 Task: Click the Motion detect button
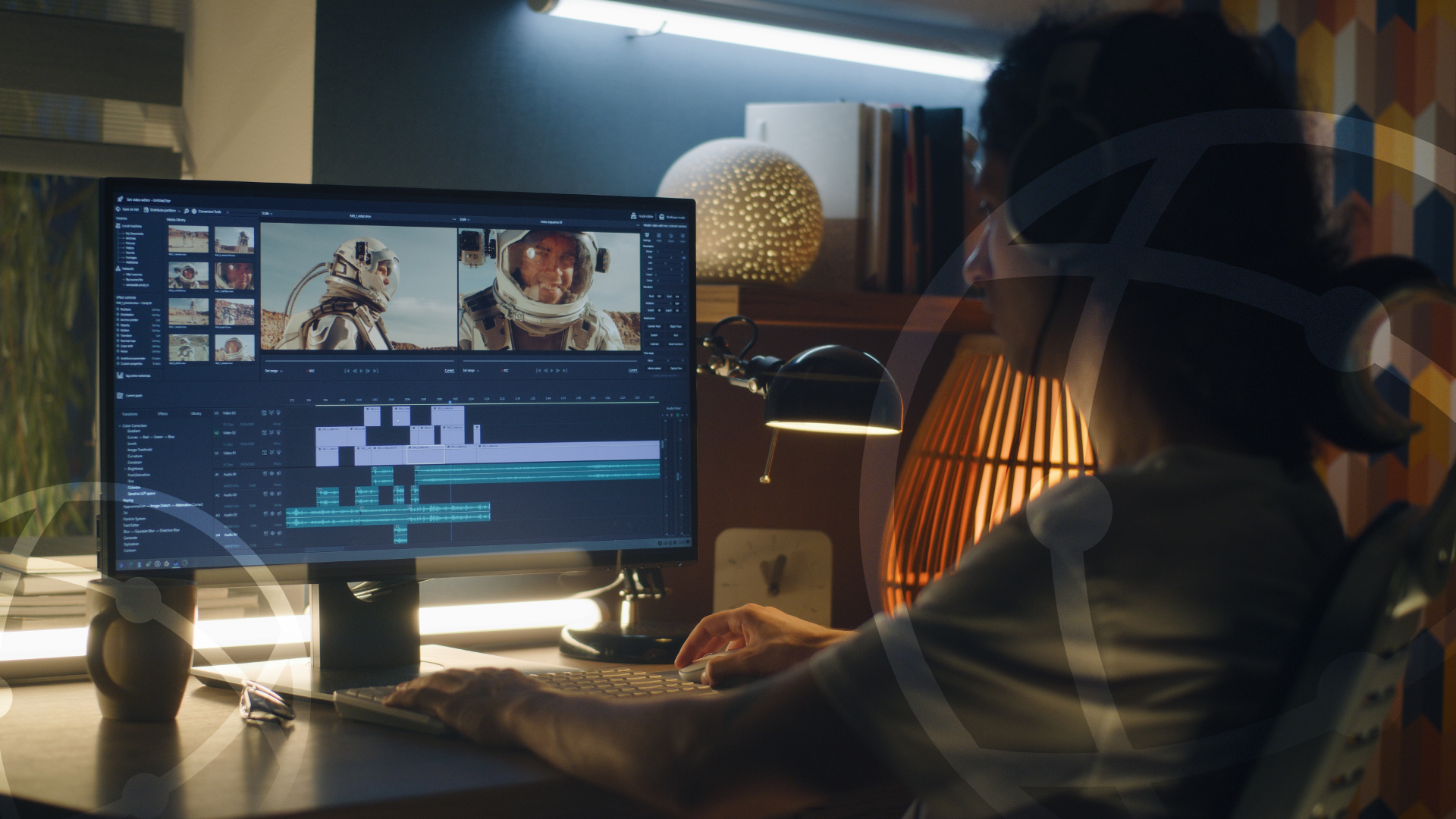(654, 369)
